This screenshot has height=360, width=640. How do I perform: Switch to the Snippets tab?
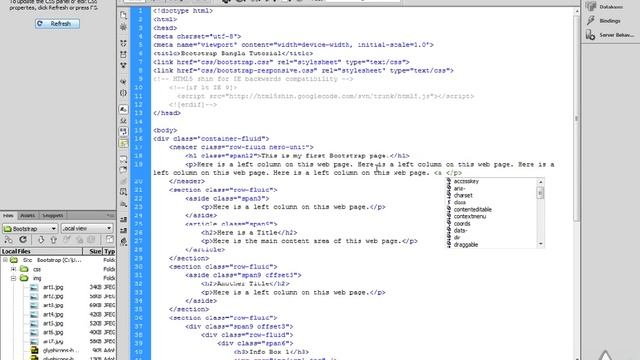pos(53,216)
